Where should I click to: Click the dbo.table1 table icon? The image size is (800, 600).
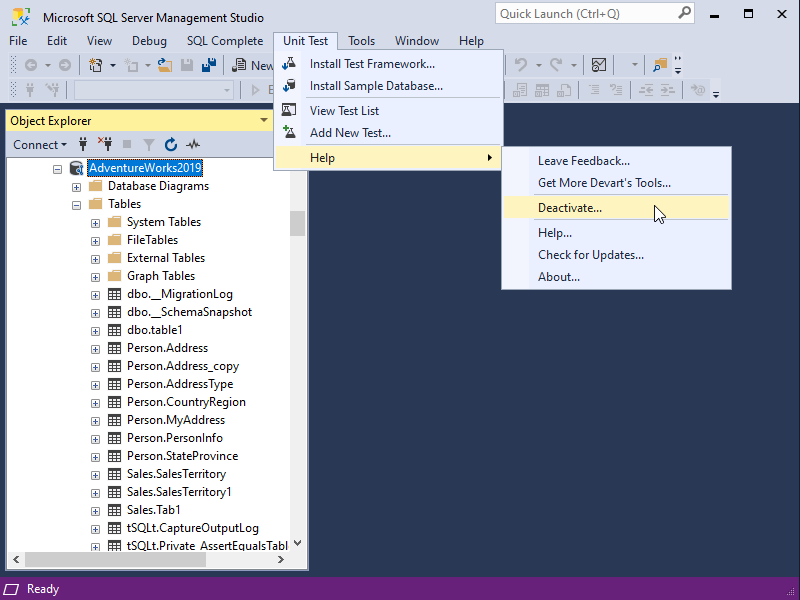[114, 330]
